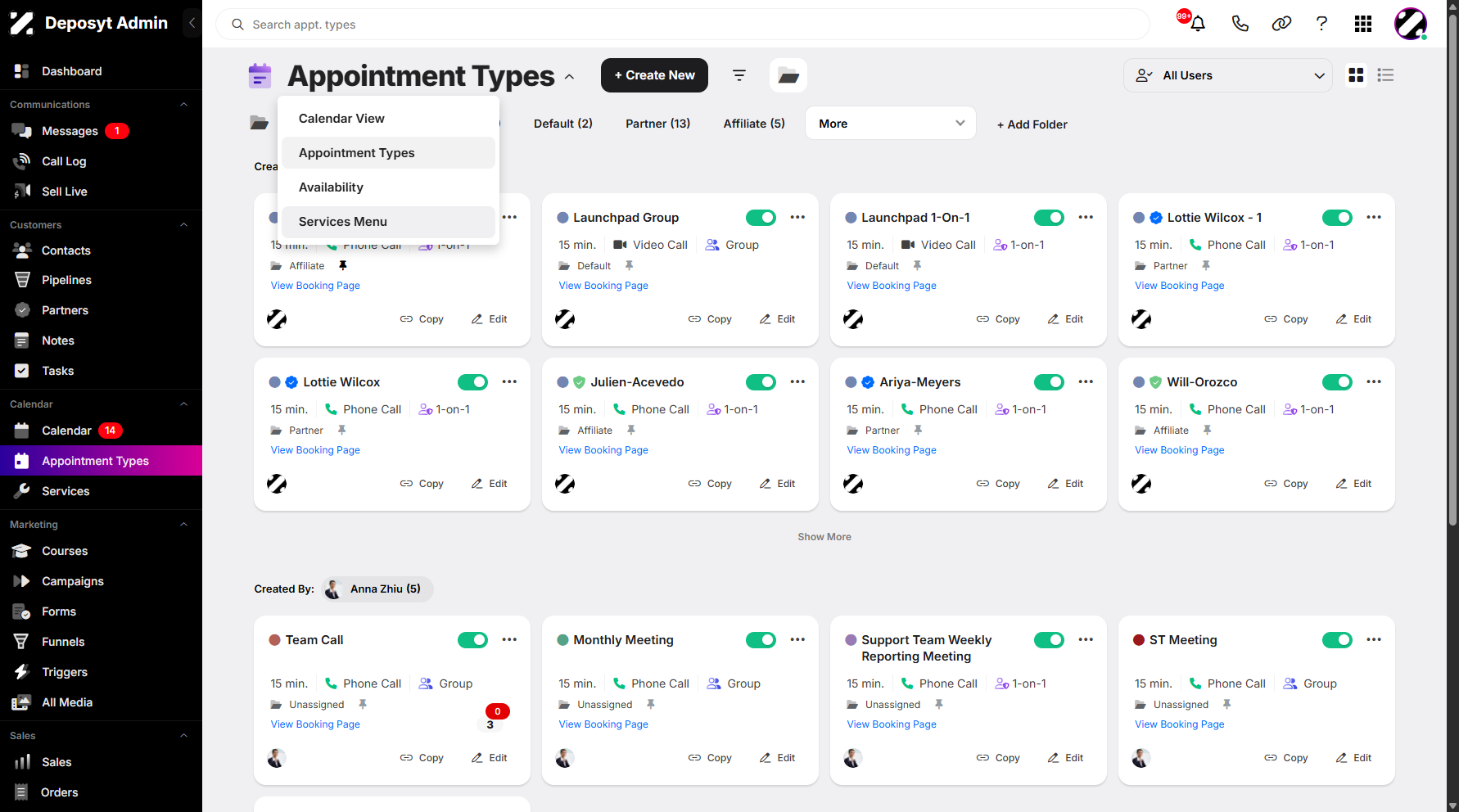Toggle off the Will-Orozco appointment type
1459x812 pixels.
[x=1337, y=382]
